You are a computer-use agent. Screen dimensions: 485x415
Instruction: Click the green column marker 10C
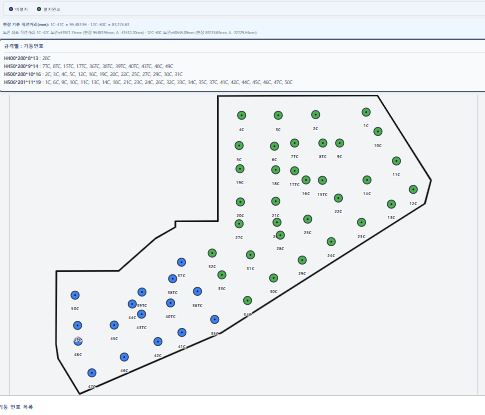point(378,132)
